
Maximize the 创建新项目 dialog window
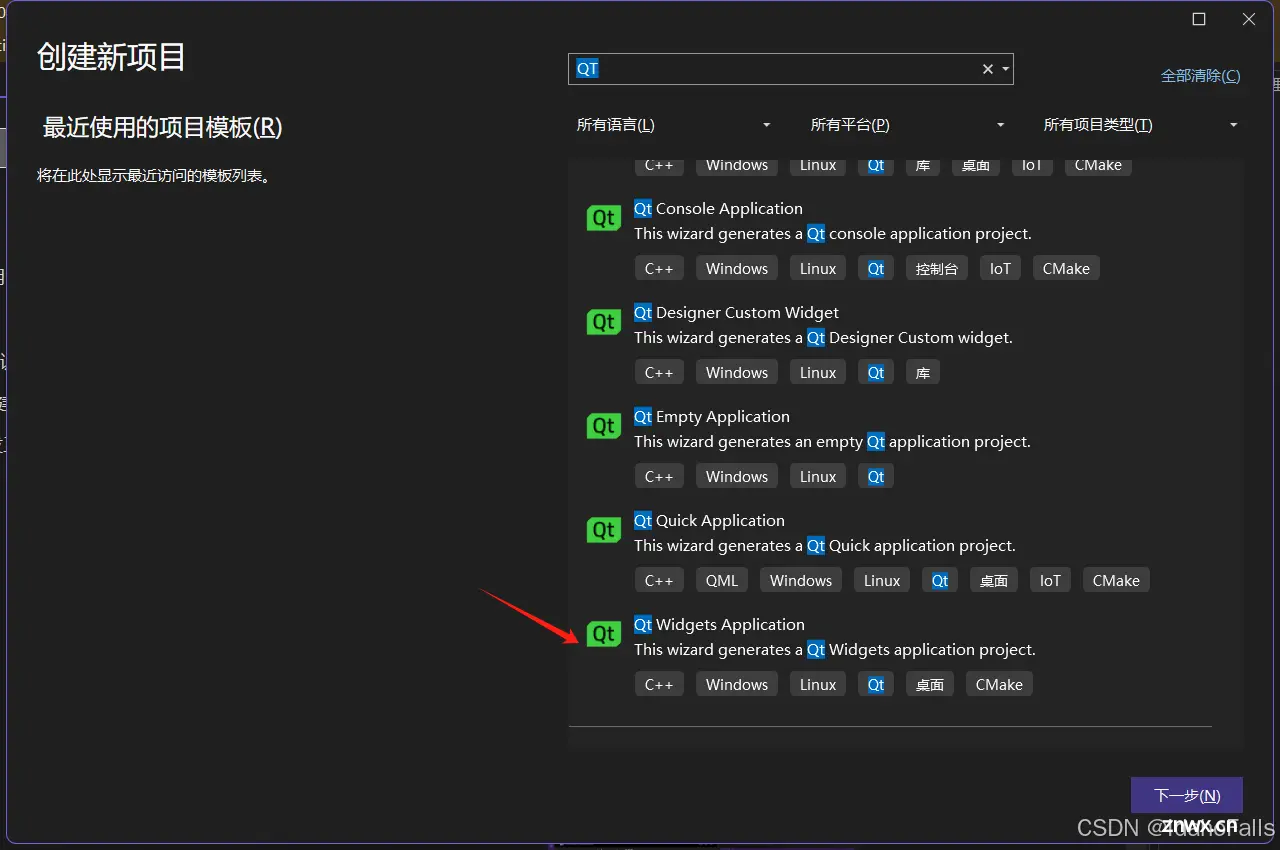[x=1199, y=19]
